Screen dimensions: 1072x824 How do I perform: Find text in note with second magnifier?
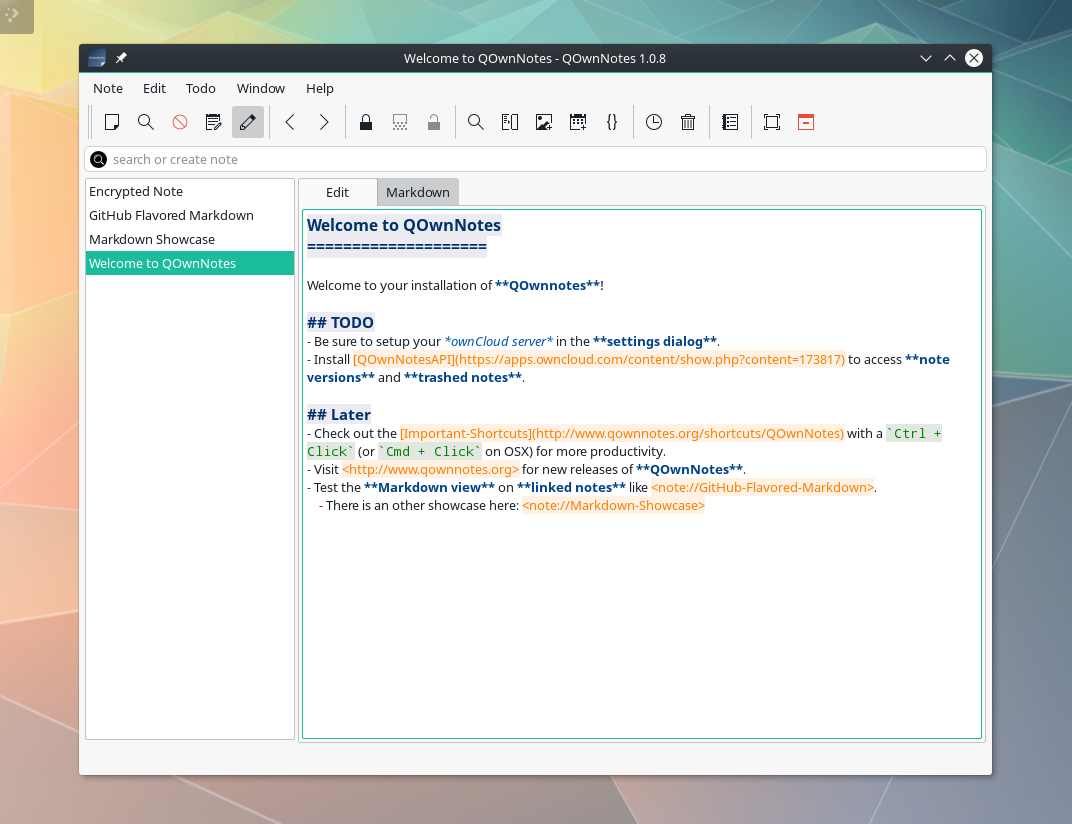476,122
